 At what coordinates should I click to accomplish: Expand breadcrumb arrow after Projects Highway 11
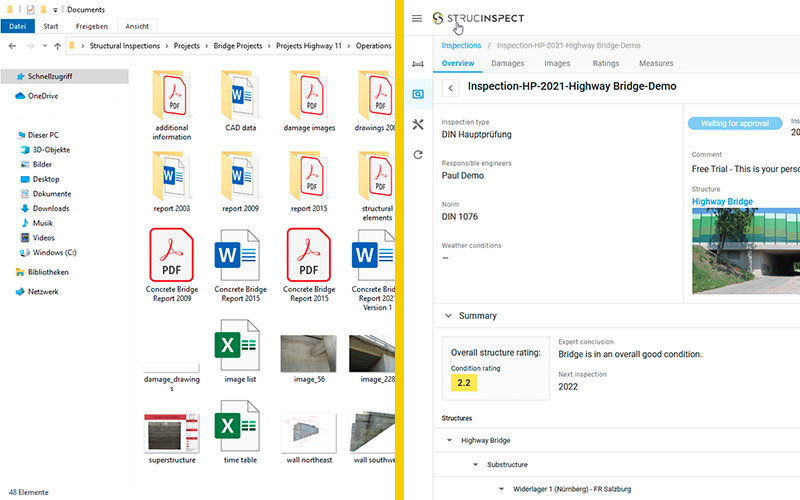(x=348, y=46)
